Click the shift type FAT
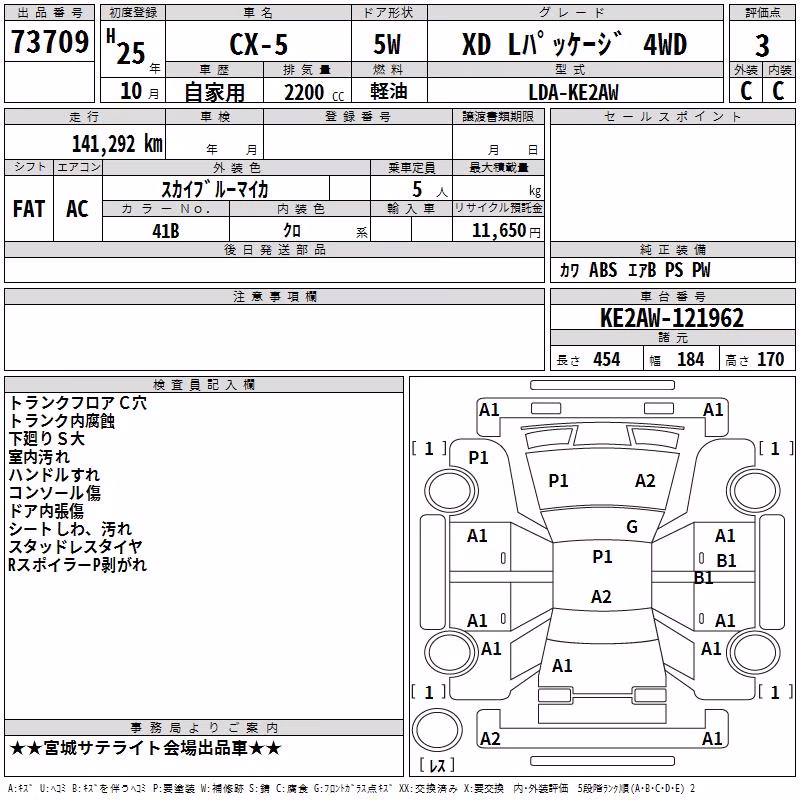Screen dimensions: 800x800 pos(29,209)
